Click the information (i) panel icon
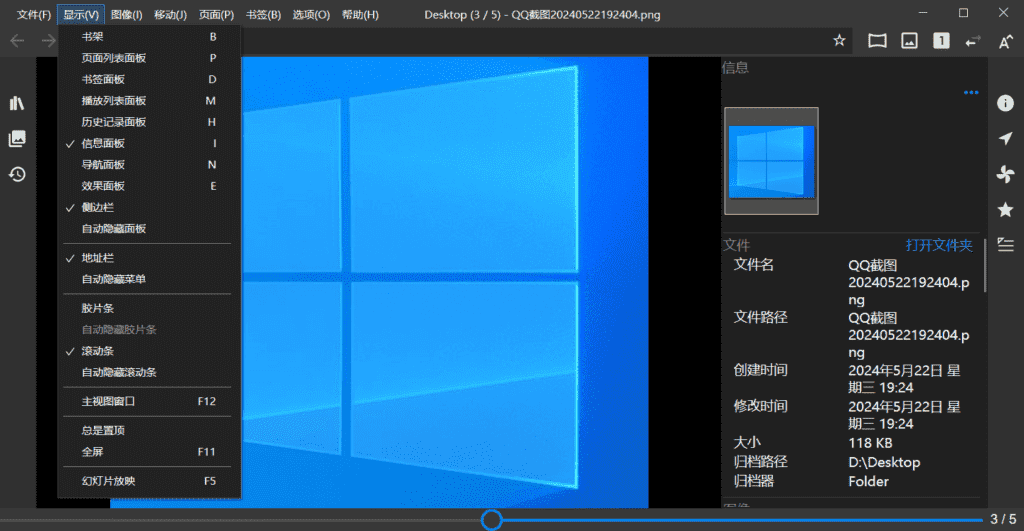1024x531 pixels. [1005, 103]
